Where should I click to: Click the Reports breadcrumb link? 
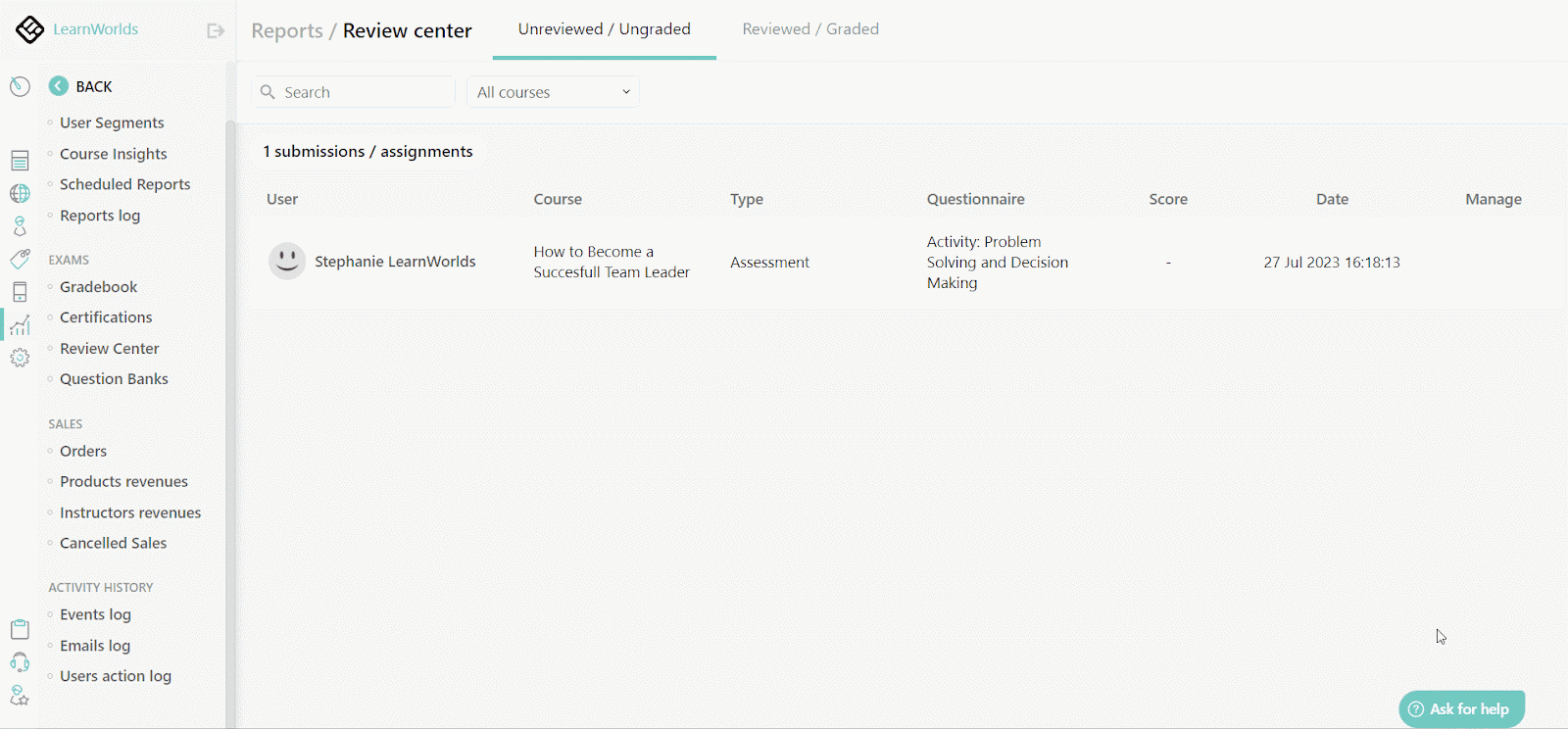(286, 31)
